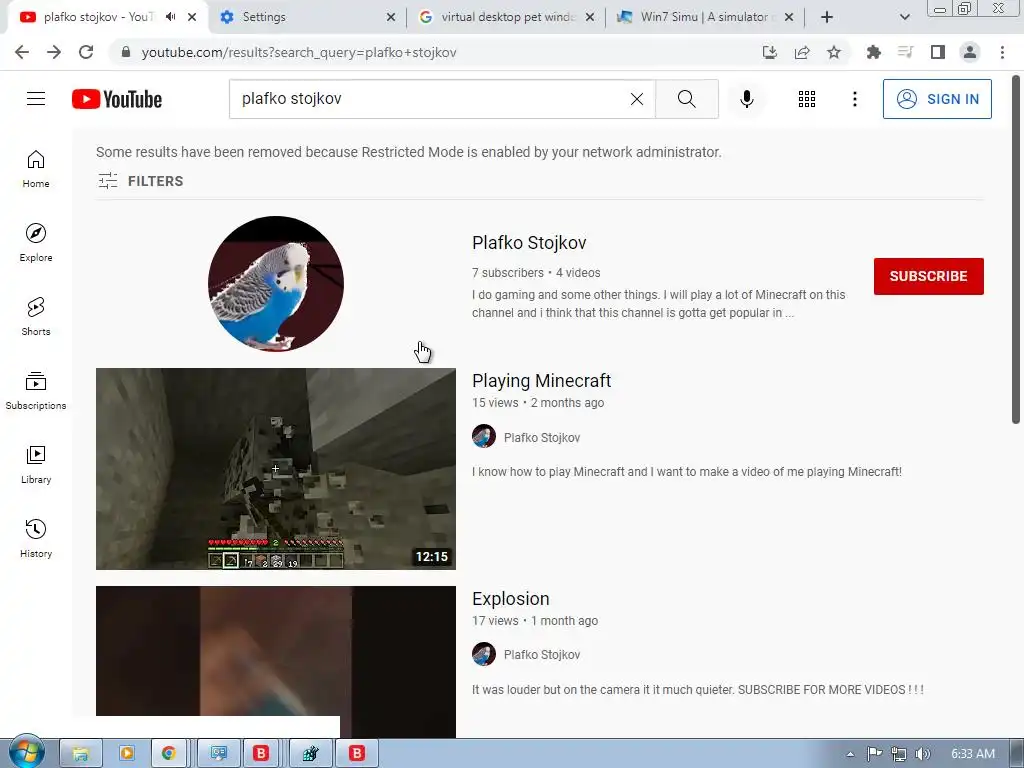Switch to the virtual desktop pet tab
The image size is (1024, 768).
506,17
